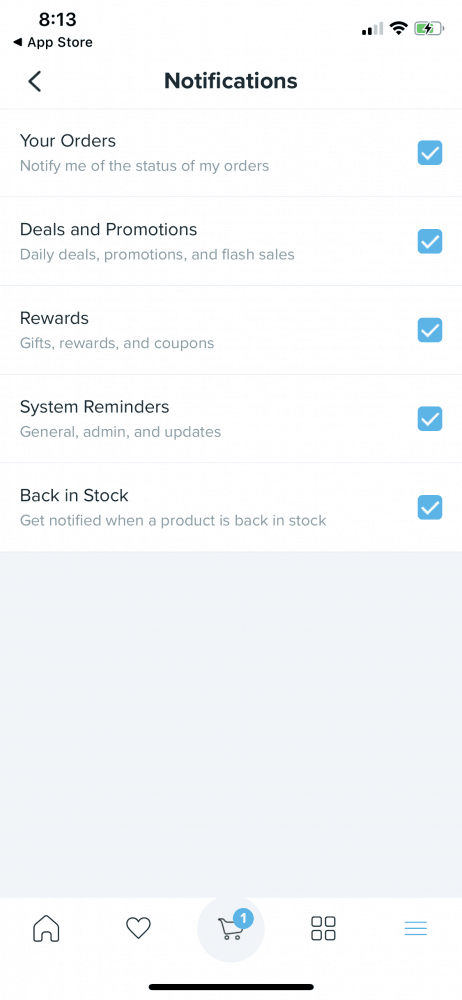The width and height of the screenshot is (462, 1000).
Task: Open the Home tab icon
Action: pos(46,928)
